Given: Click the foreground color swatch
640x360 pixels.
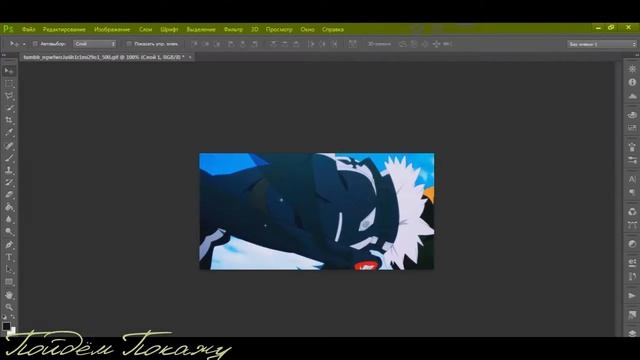Looking at the screenshot, I should [6, 326].
